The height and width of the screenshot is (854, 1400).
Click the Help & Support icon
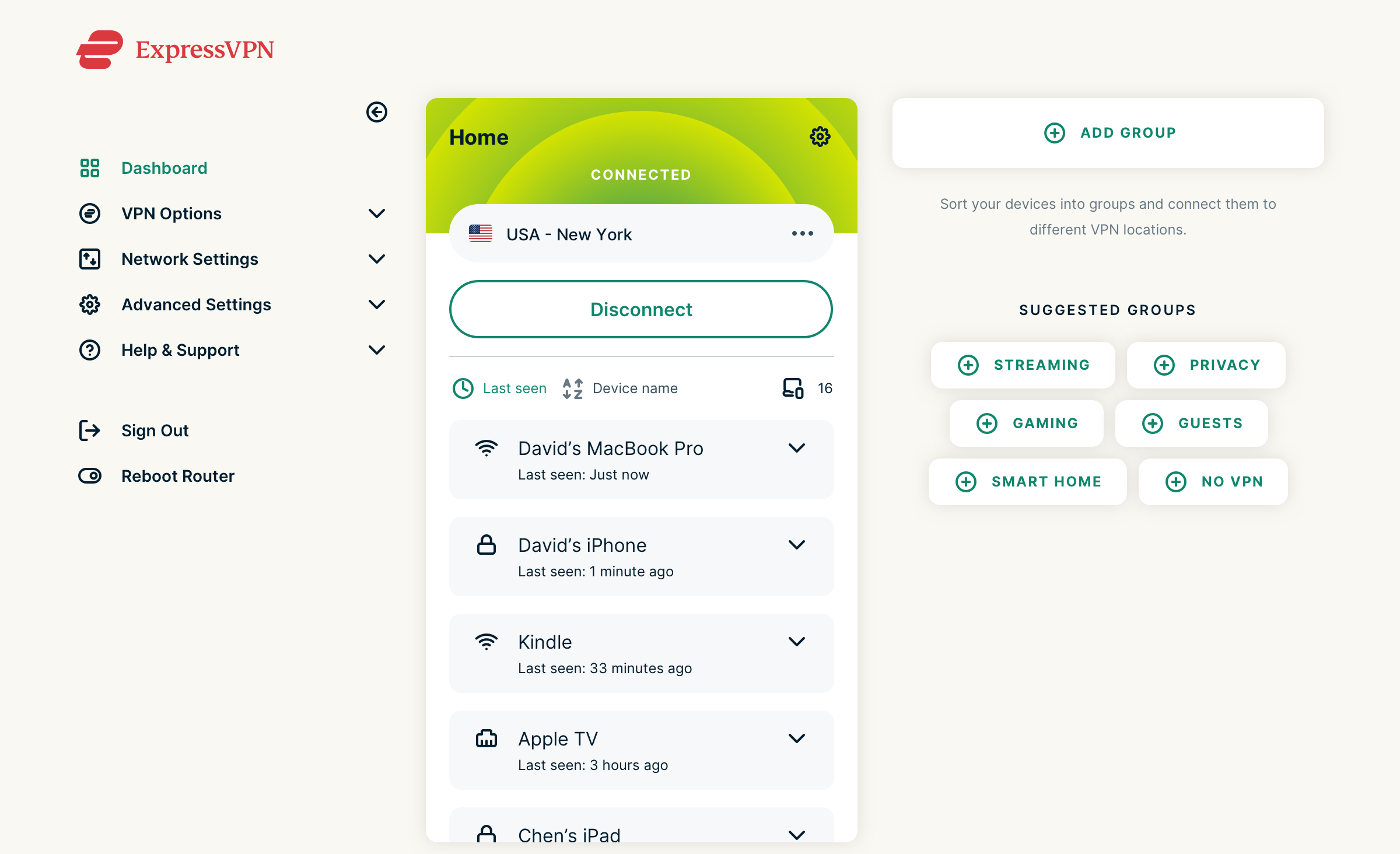point(90,349)
